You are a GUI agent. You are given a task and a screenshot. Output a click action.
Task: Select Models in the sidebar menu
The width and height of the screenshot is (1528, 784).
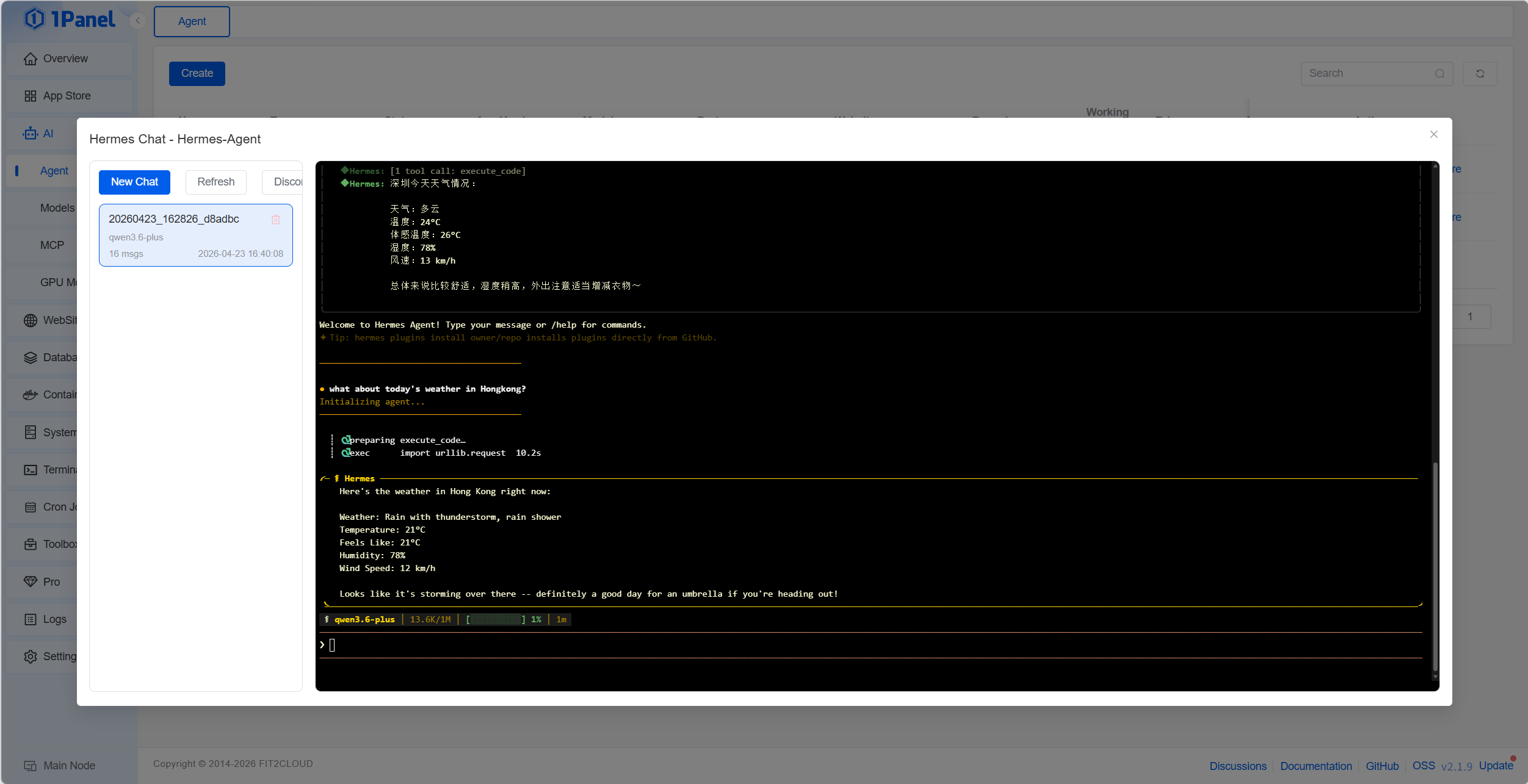point(57,208)
